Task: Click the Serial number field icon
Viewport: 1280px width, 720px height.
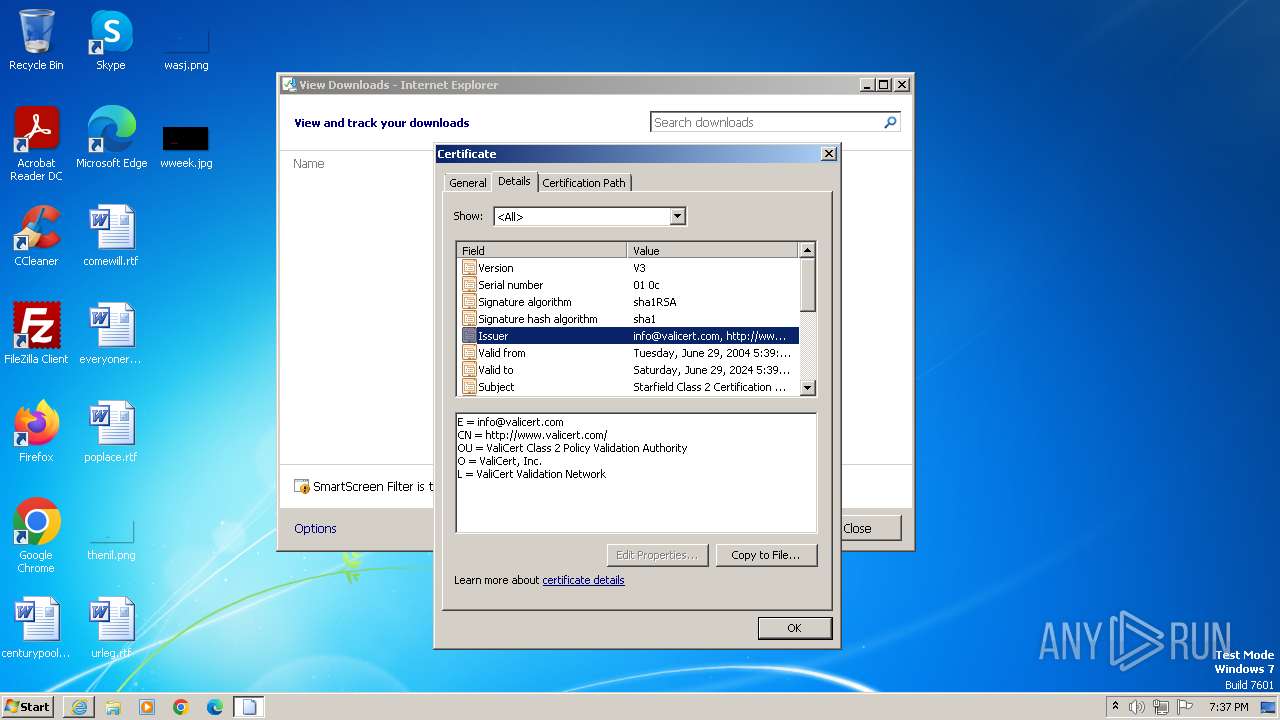Action: (x=469, y=285)
